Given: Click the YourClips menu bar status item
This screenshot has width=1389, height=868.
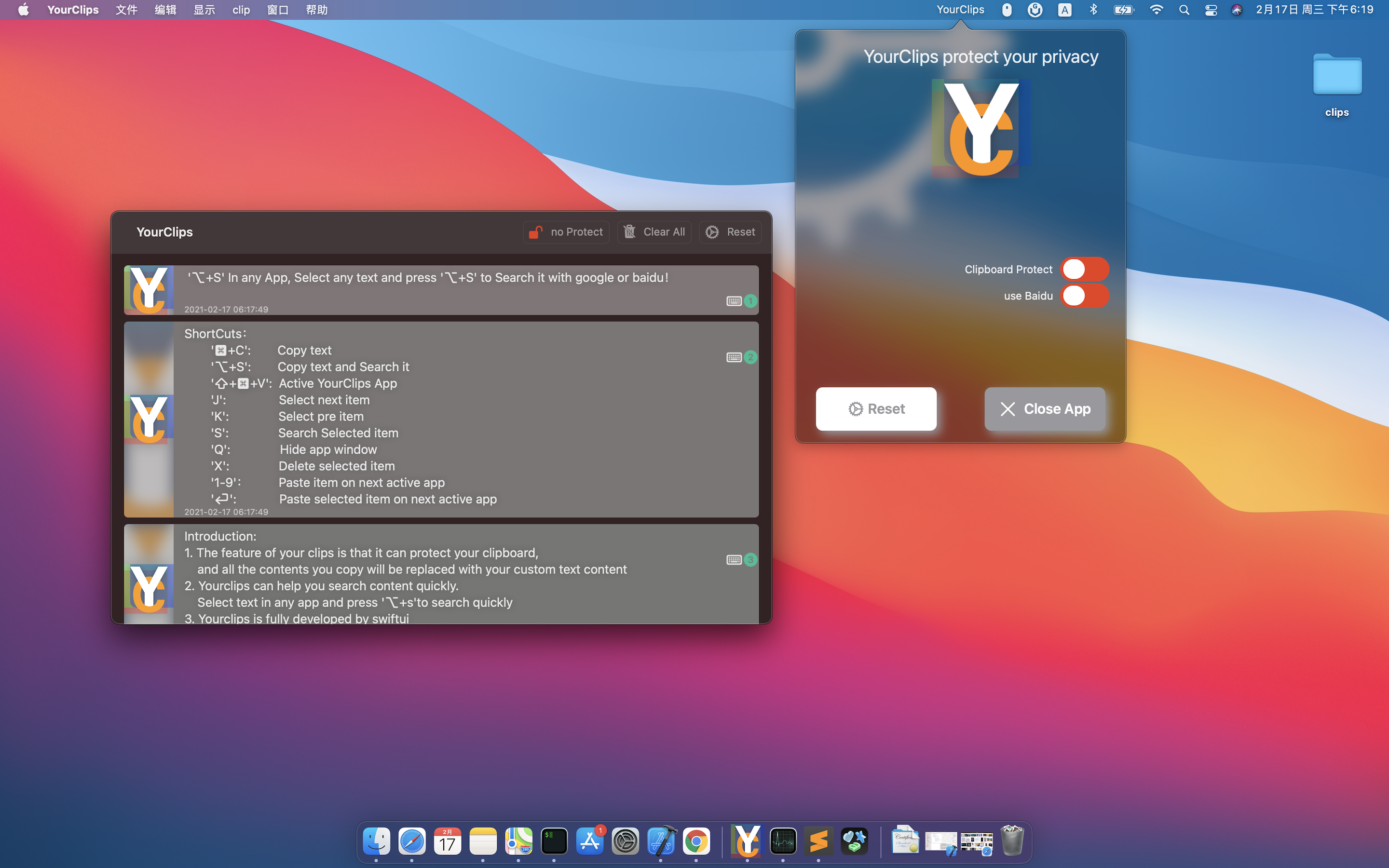Looking at the screenshot, I should 960,10.
